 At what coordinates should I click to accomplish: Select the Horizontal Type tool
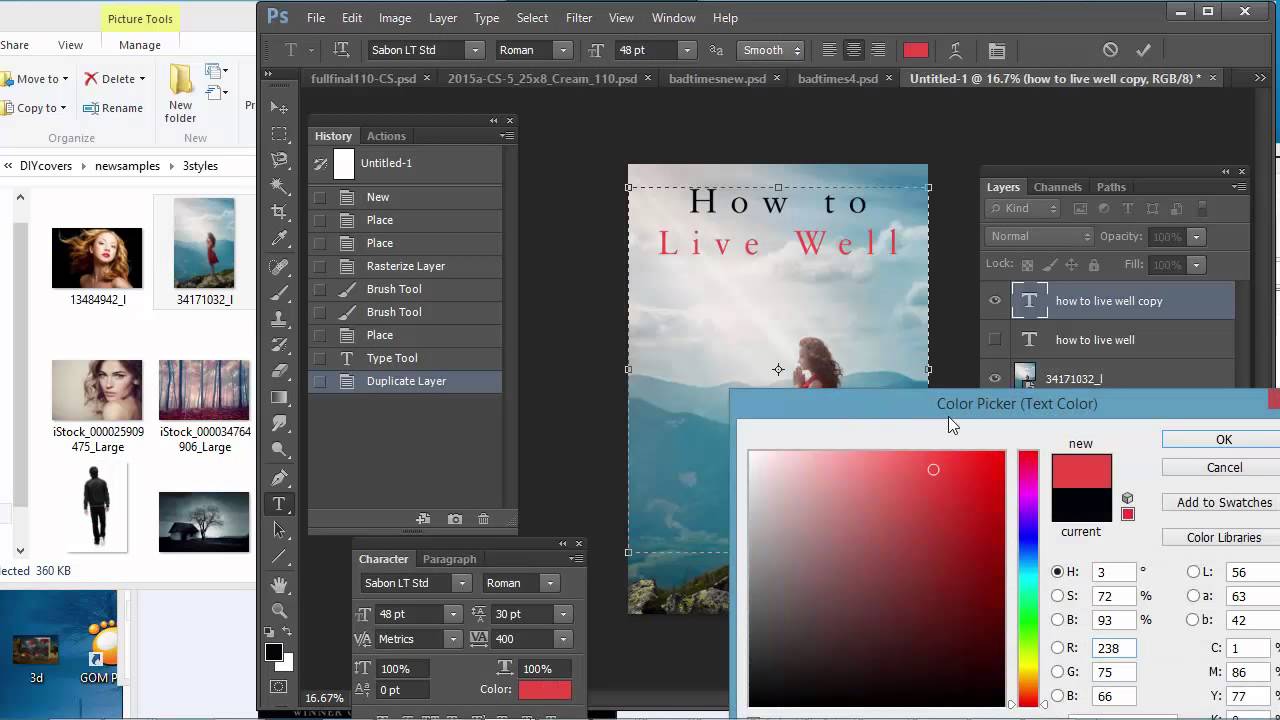click(280, 504)
